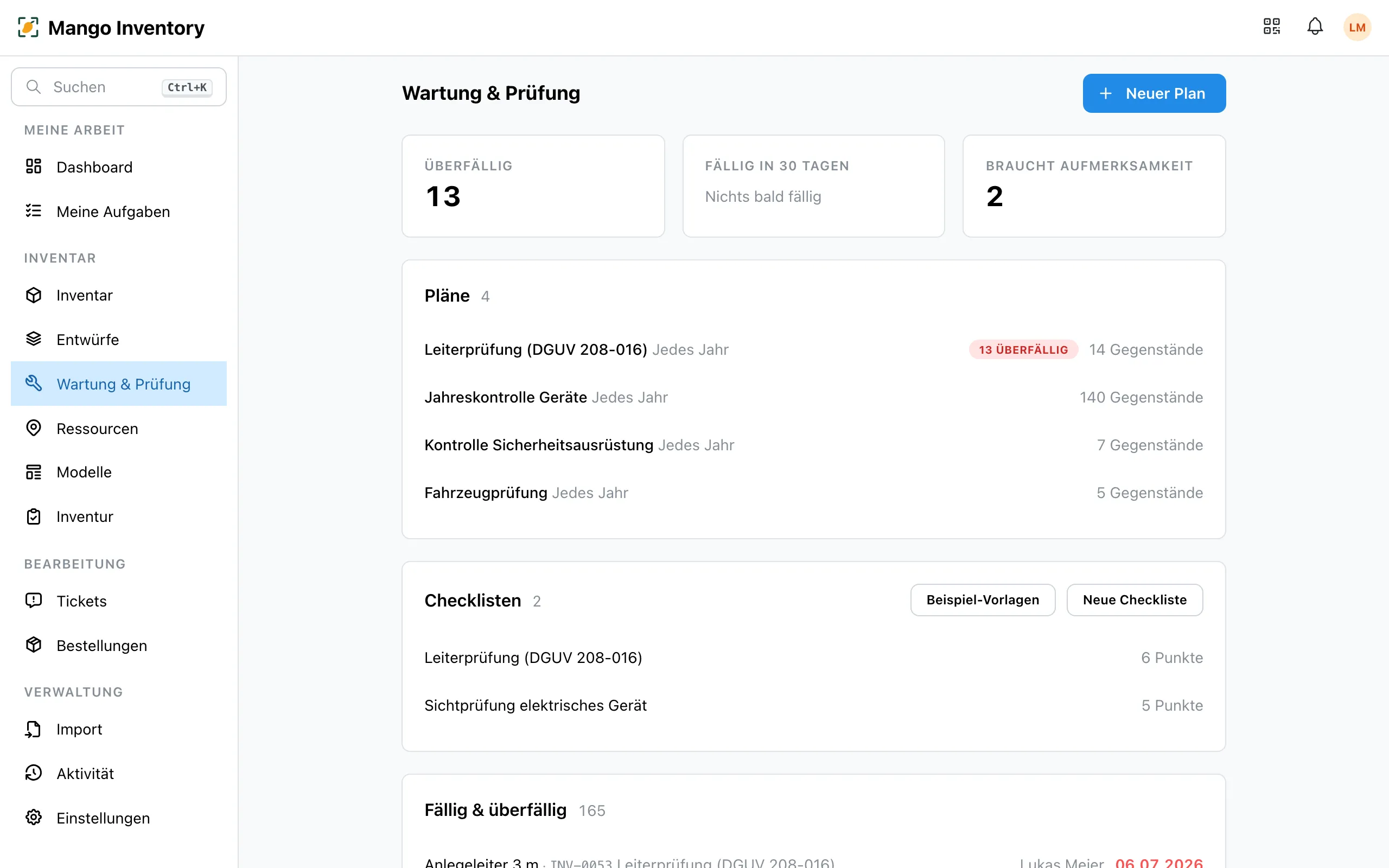
Task: Click the Ressourcen location pin icon
Action: (x=34, y=427)
